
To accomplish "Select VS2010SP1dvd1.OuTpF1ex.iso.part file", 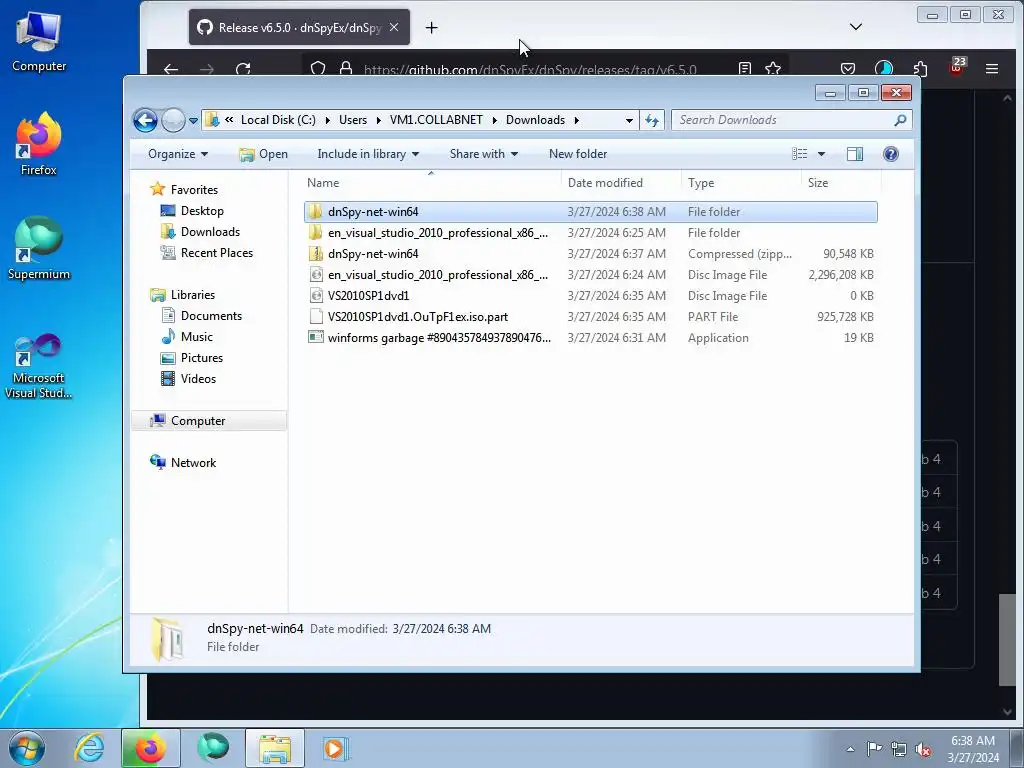I will pyautogui.click(x=590, y=317).
